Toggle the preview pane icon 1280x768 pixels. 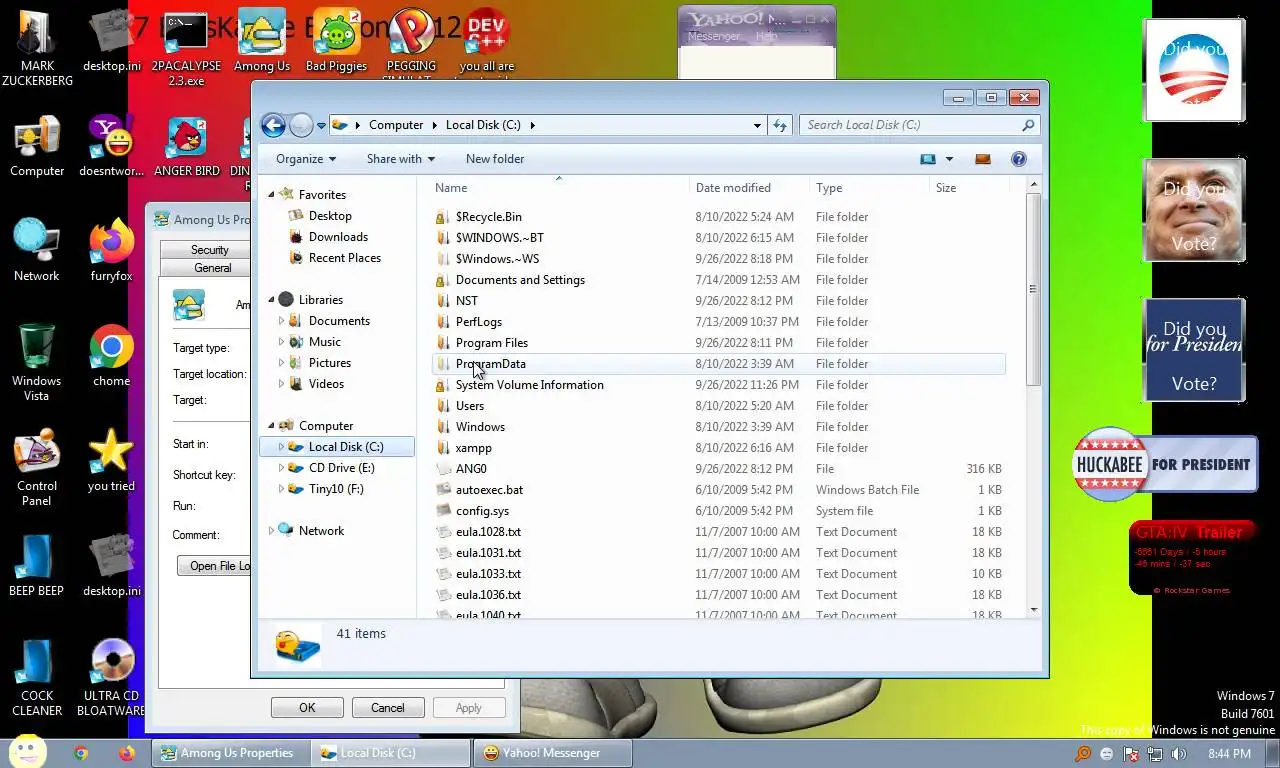point(983,159)
